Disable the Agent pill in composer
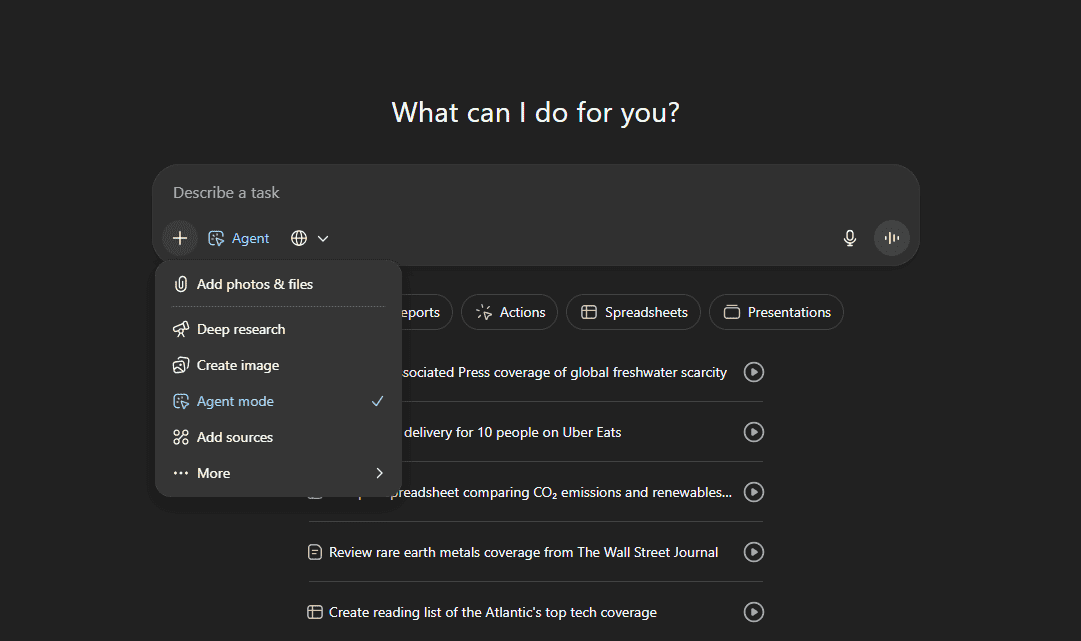This screenshot has height=641, width=1081. click(239, 238)
